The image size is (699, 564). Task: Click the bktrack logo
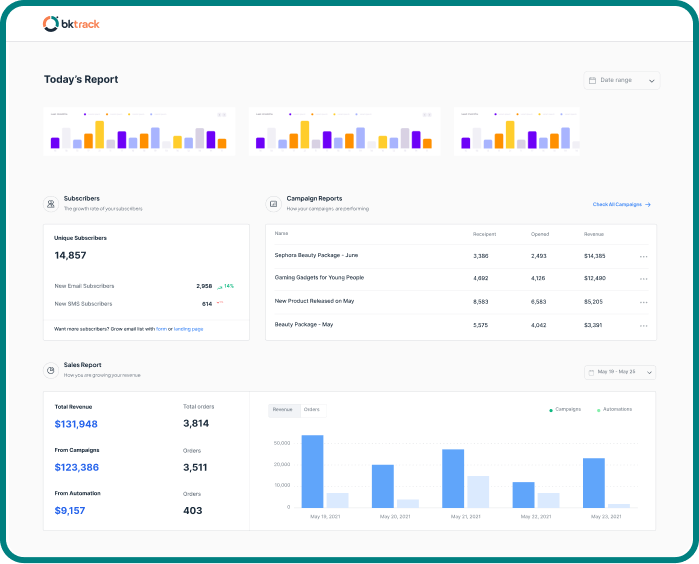(x=71, y=23)
